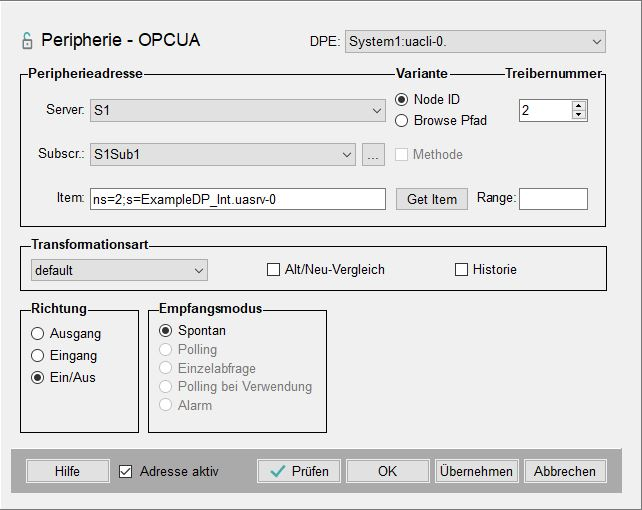
Task: Decrease the Treibernummer value with down arrow
Action: pos(579,115)
